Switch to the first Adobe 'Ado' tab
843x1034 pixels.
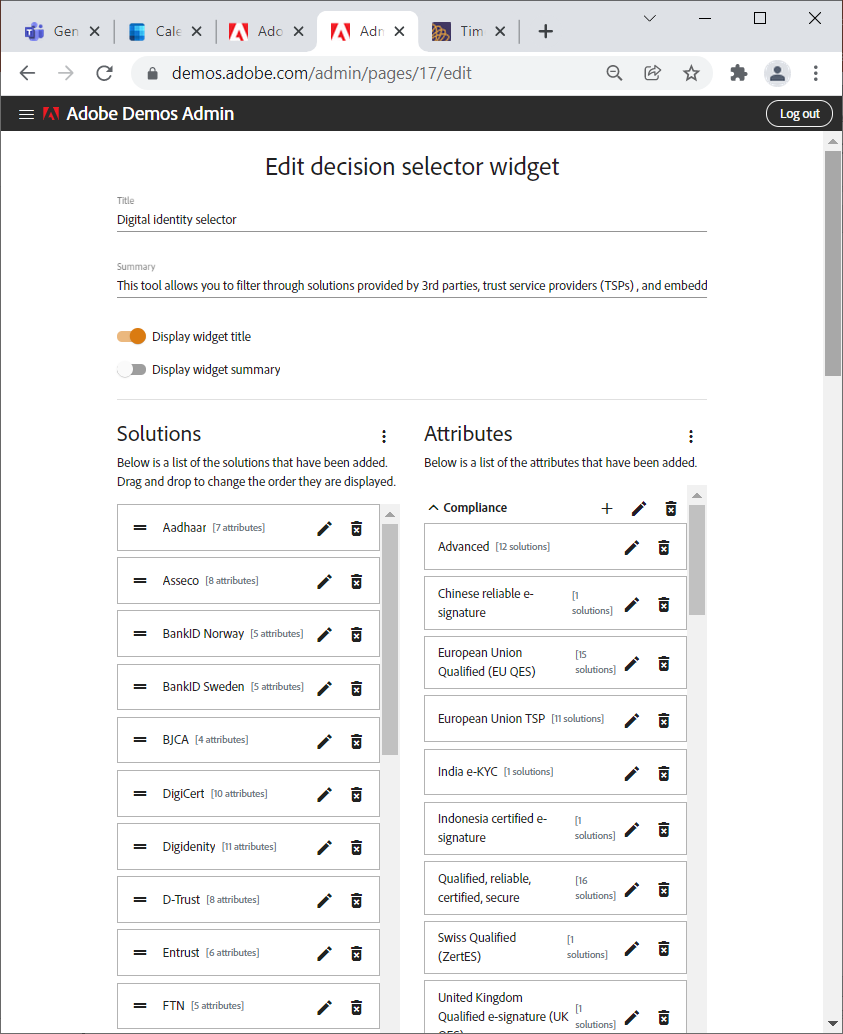256,31
